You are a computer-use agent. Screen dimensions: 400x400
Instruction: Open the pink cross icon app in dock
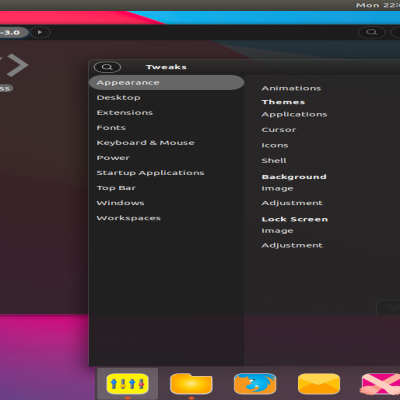tap(380, 384)
